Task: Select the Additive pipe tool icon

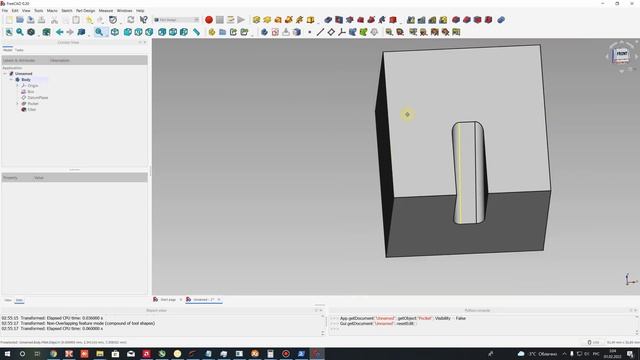Action: point(289,20)
